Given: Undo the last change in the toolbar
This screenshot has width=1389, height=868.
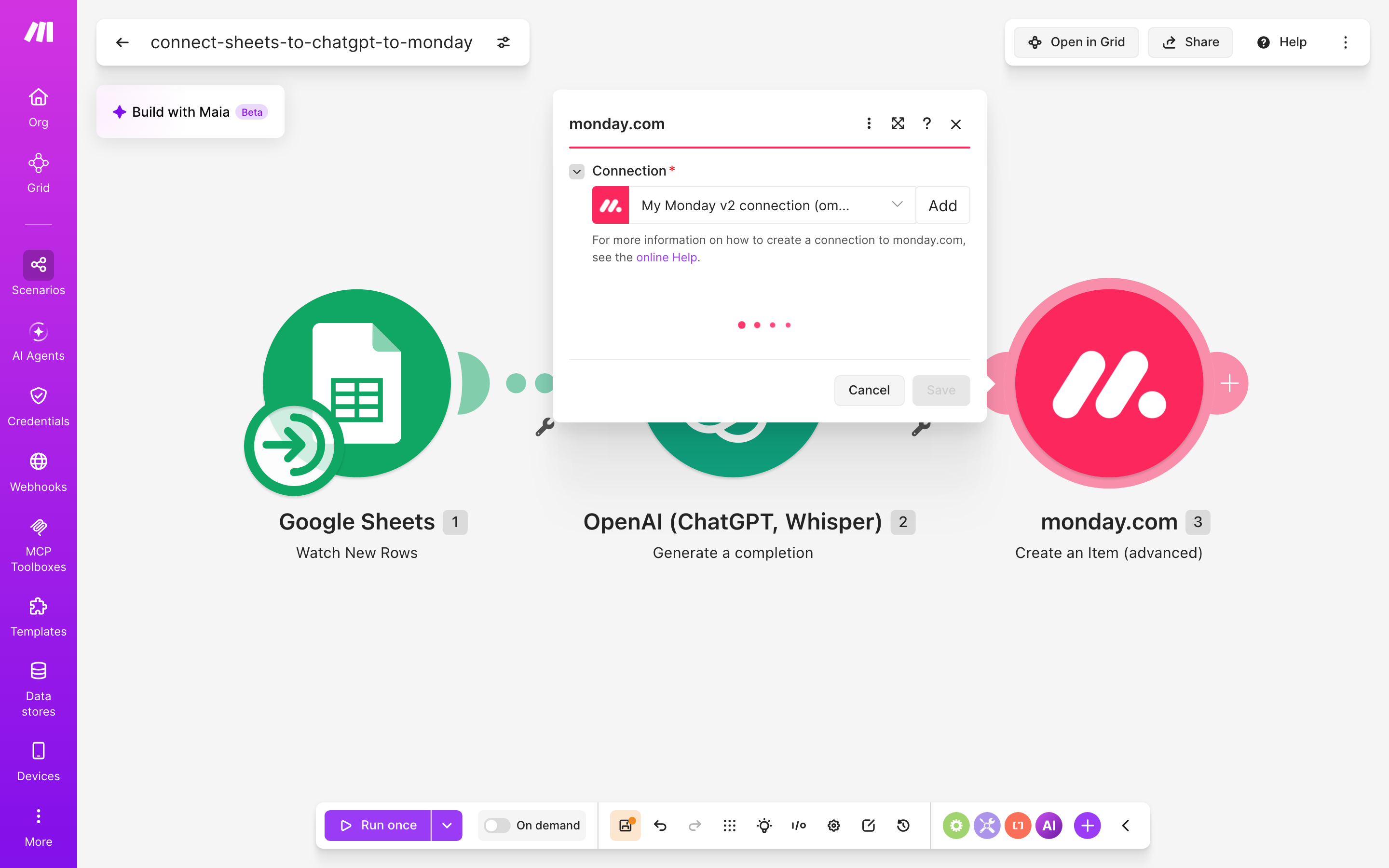Looking at the screenshot, I should click(x=660, y=826).
